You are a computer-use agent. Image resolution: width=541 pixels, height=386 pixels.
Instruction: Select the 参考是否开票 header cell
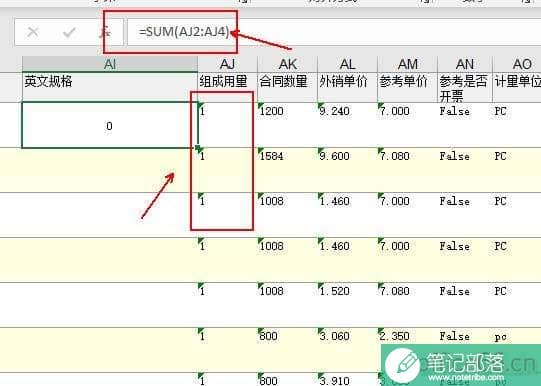click(x=465, y=87)
